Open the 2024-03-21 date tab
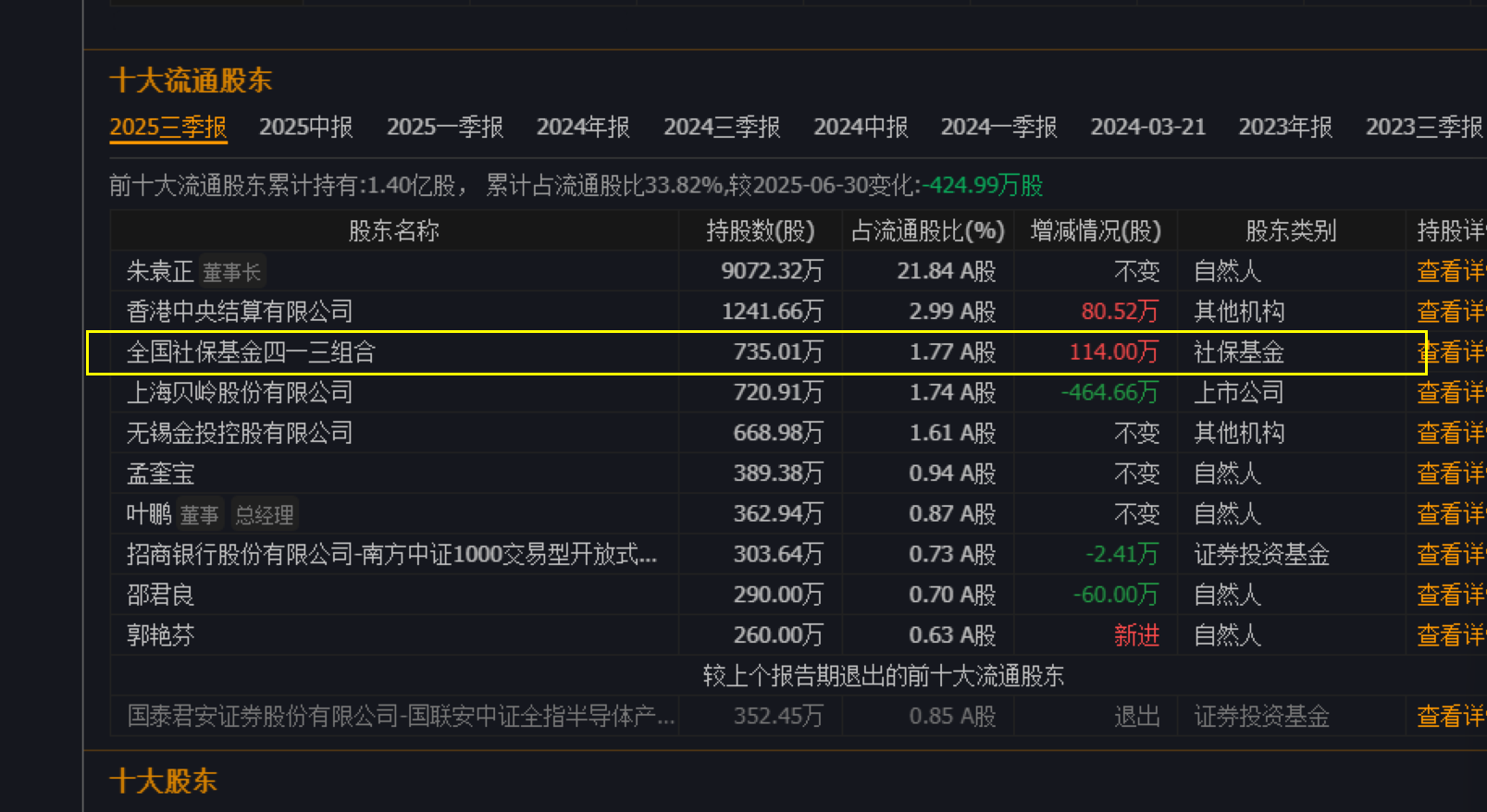 1147,127
